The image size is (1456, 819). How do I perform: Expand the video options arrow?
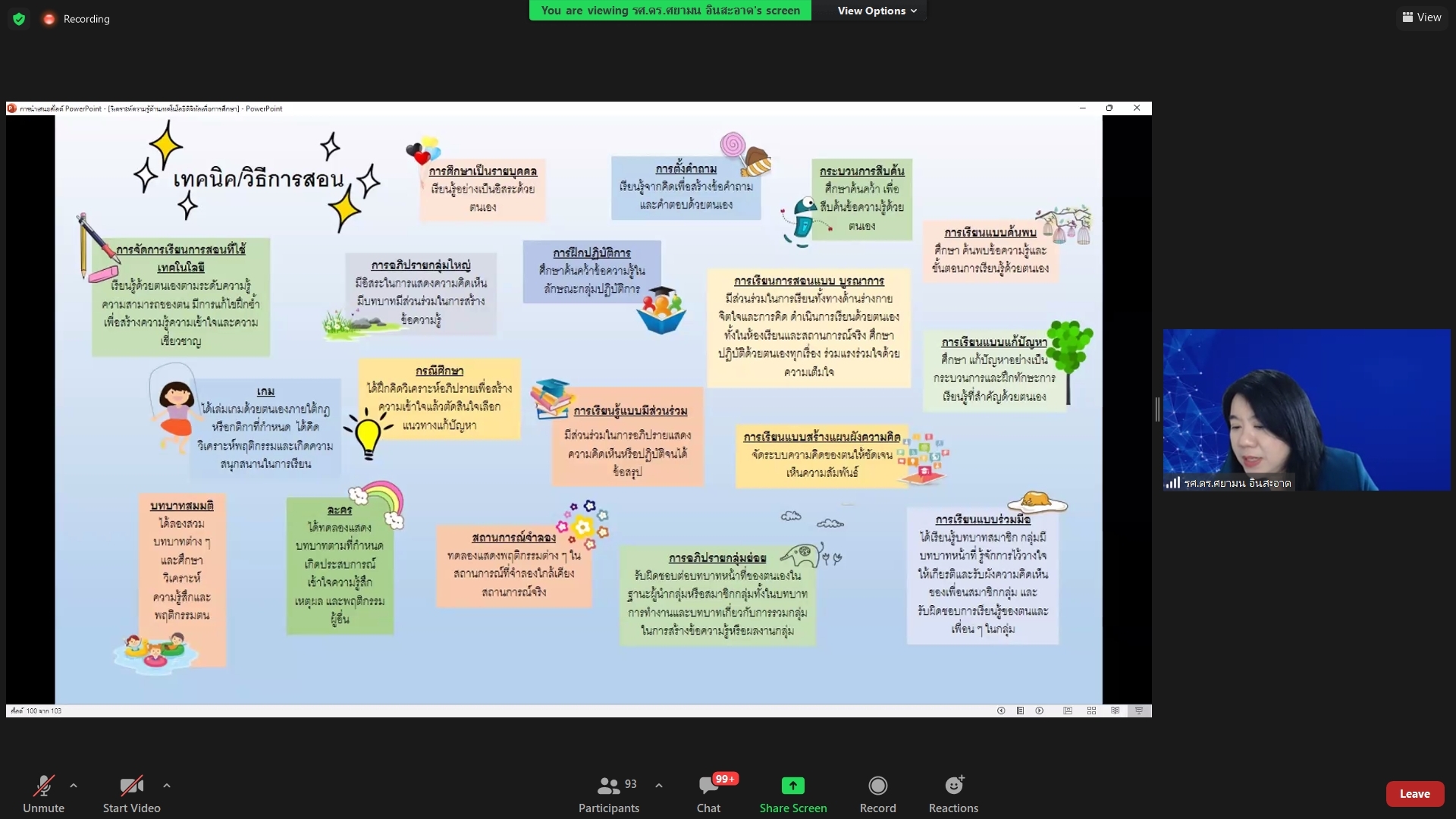pyautogui.click(x=167, y=786)
